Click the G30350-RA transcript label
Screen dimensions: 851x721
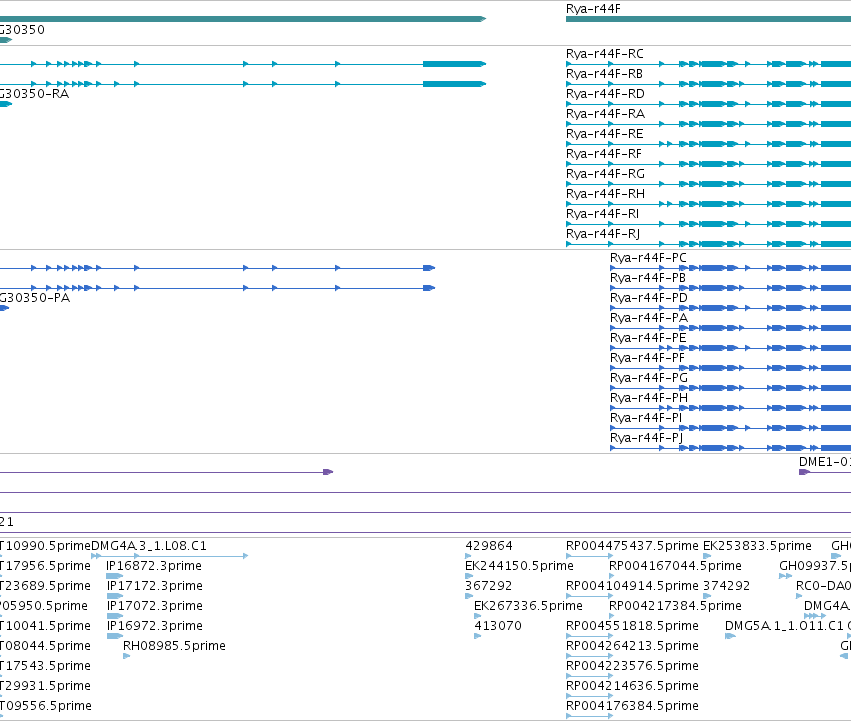tap(34, 94)
